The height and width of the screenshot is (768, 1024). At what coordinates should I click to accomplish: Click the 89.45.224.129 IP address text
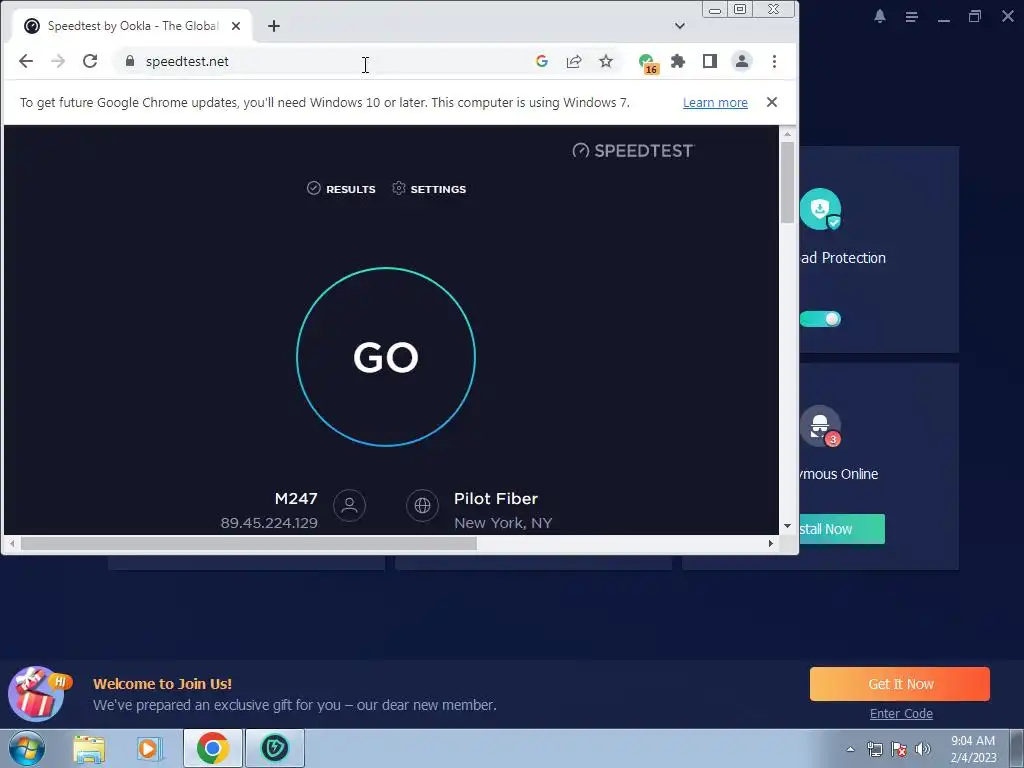coord(269,522)
